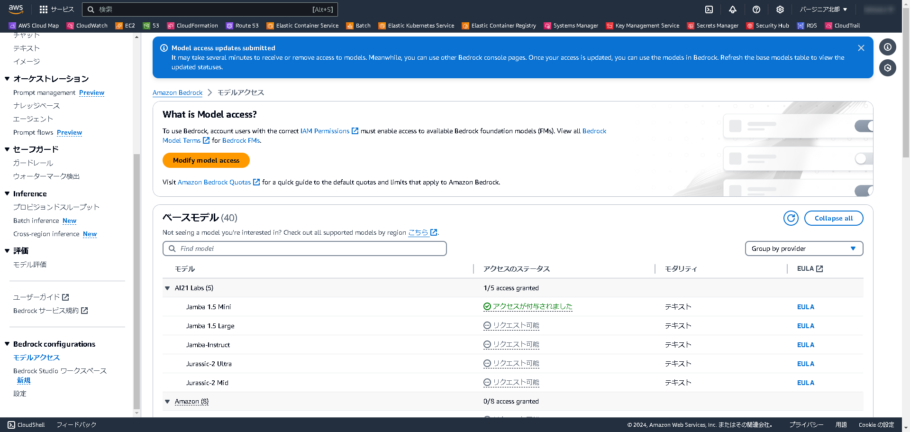Click アクセスが付与されました status for Jamba 1.5 Mini
910x432 pixels.
coord(528,307)
